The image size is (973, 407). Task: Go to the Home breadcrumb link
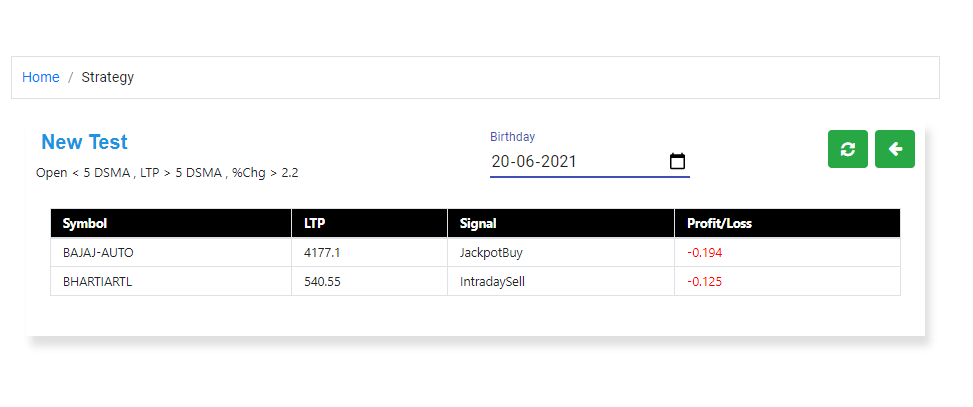click(41, 77)
